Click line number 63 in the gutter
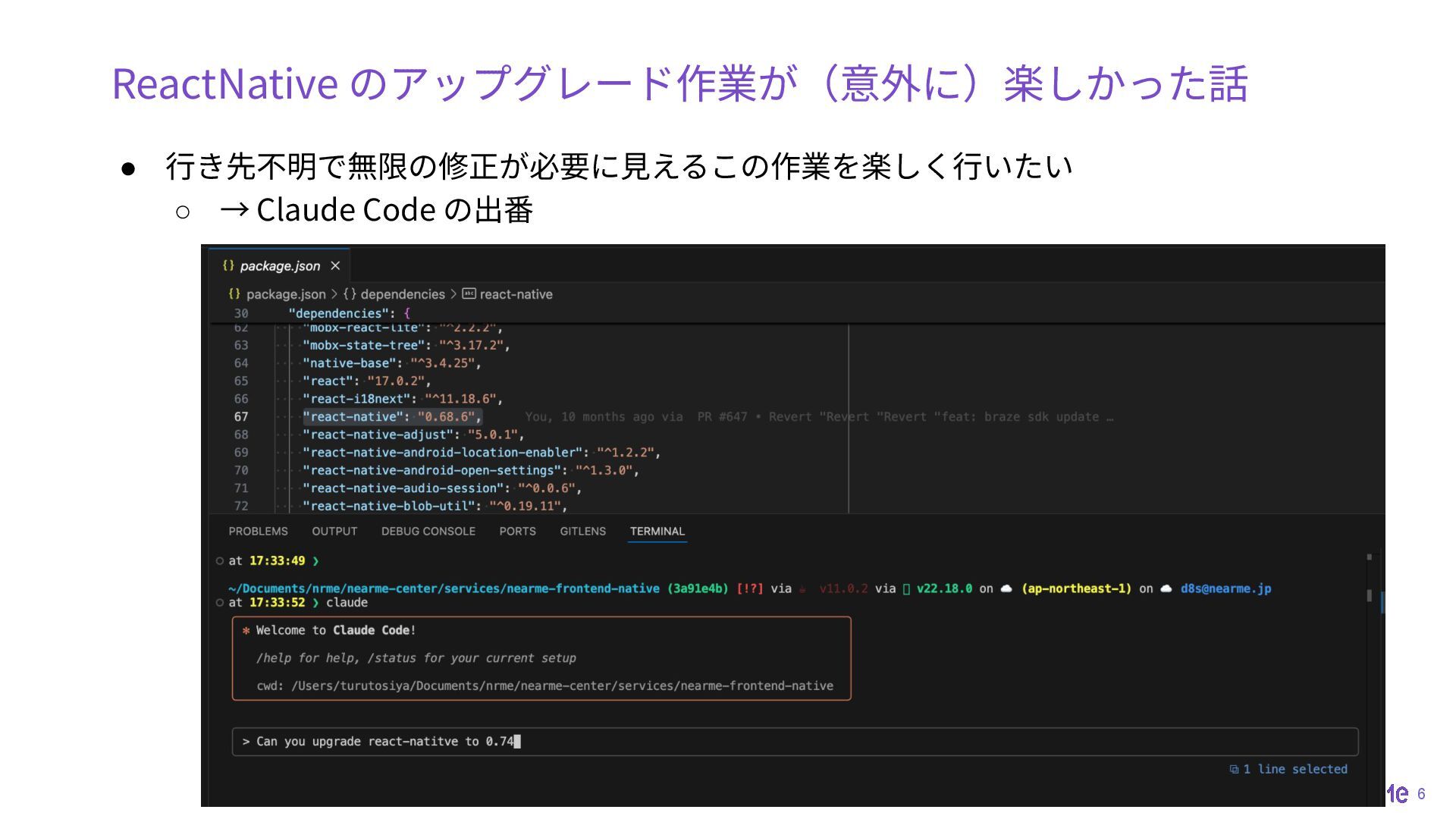1456x819 pixels. tap(241, 346)
